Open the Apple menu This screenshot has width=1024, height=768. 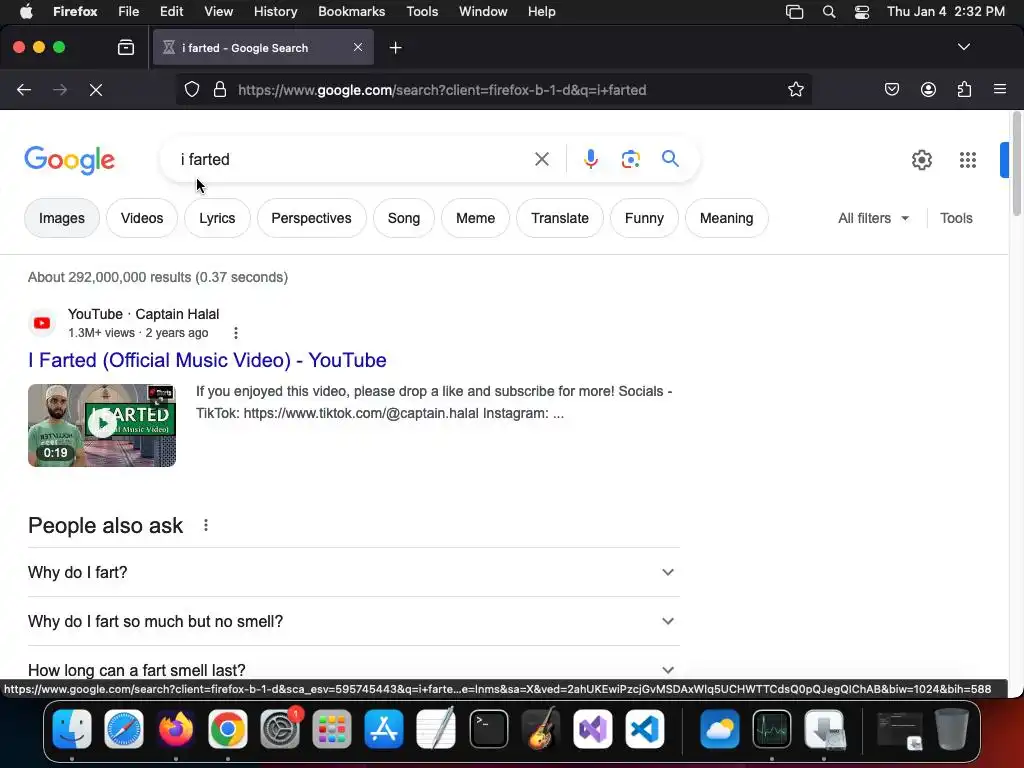tap(26, 12)
